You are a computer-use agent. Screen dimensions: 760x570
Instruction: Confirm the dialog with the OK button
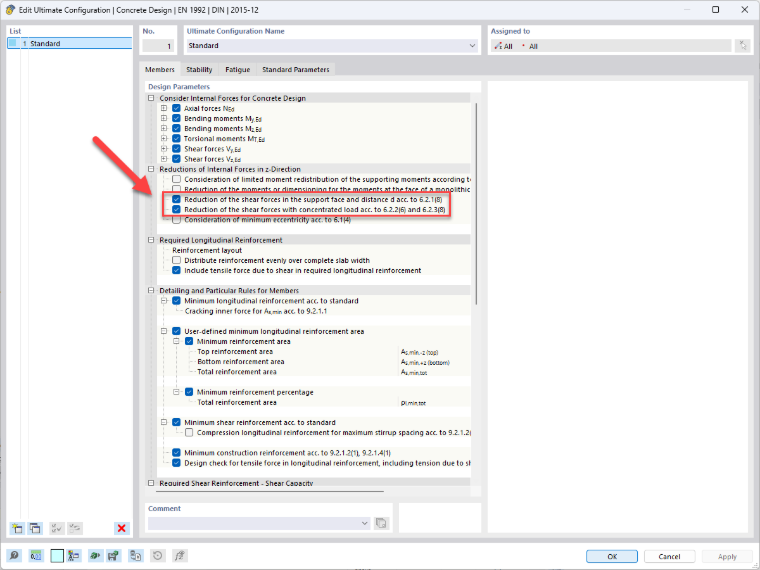(x=612, y=556)
